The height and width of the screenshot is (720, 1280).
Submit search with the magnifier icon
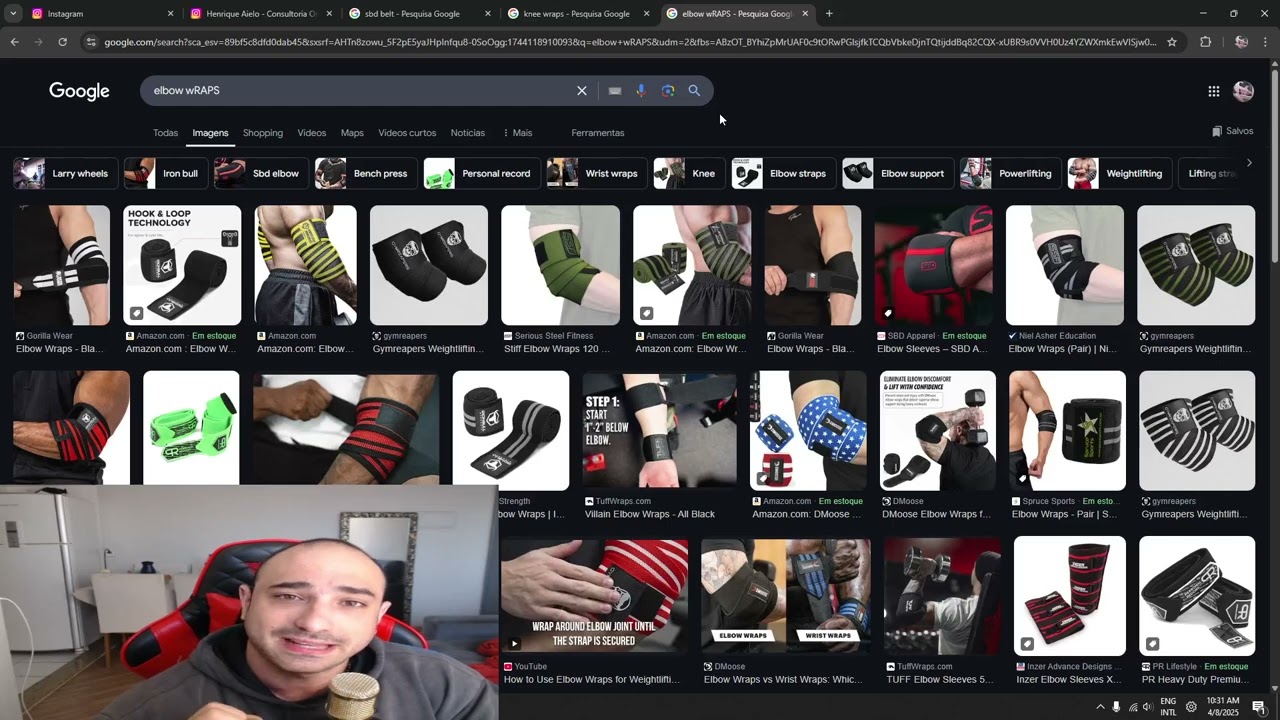pos(694,90)
